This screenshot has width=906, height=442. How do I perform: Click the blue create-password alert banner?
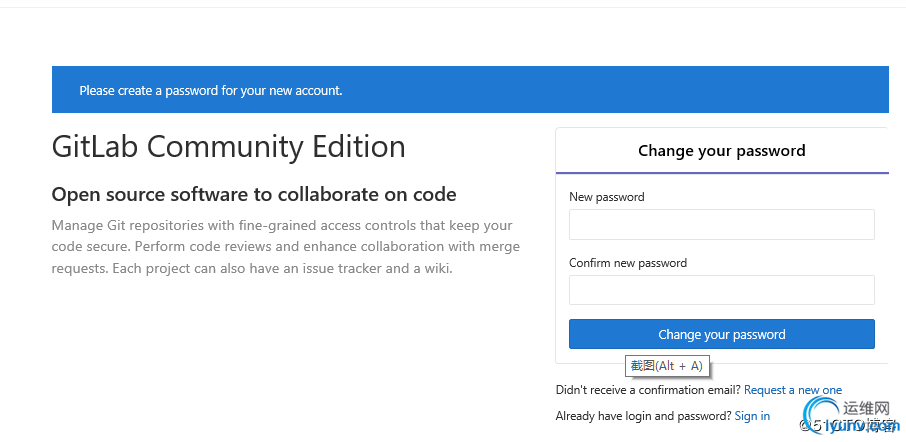[x=470, y=90]
